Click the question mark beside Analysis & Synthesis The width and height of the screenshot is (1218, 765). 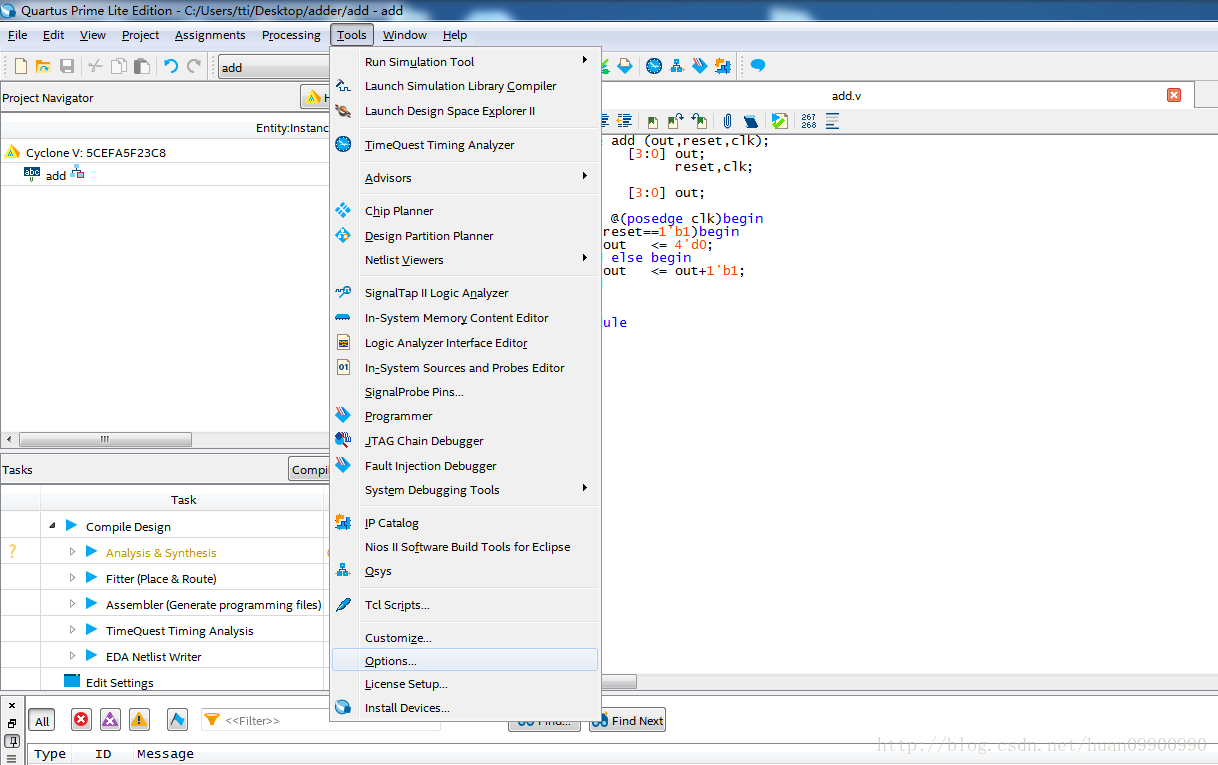tap(12, 551)
